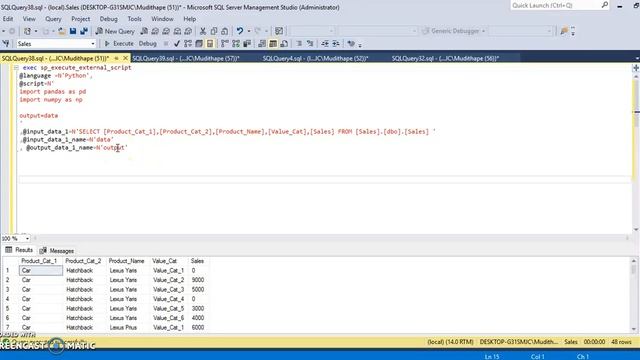
Task: Open the View menu
Action: tap(29, 19)
